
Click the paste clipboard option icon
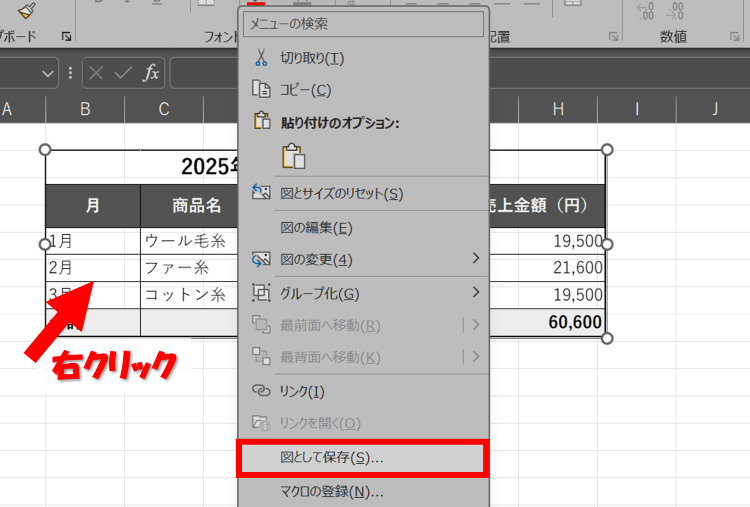point(293,156)
